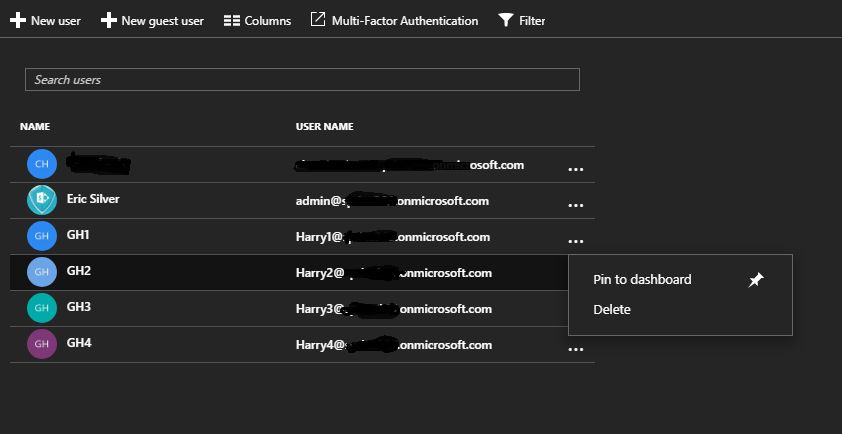Click the Harry3@ email address
The width and height of the screenshot is (842, 434).
click(394, 309)
